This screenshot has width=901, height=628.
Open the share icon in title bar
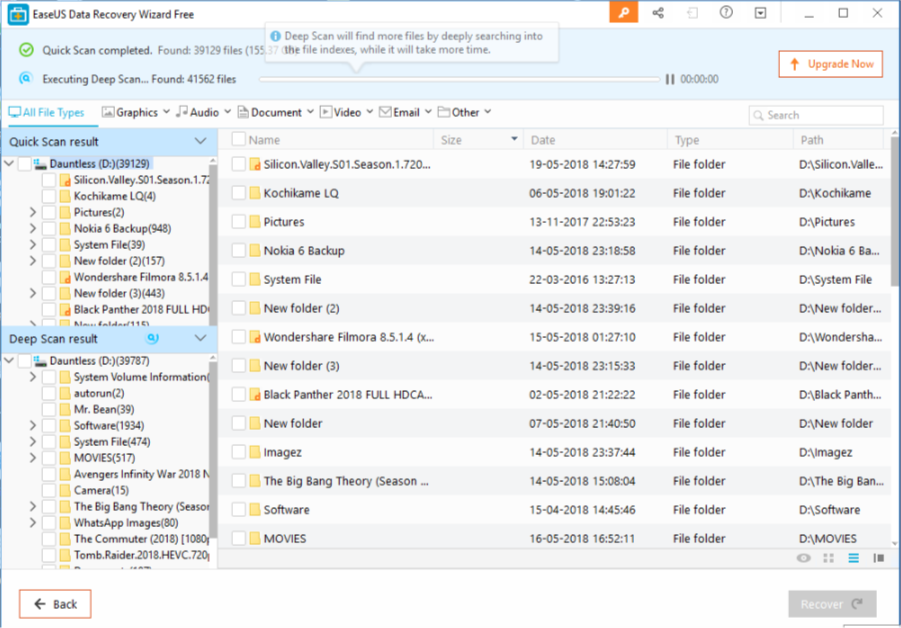(658, 13)
